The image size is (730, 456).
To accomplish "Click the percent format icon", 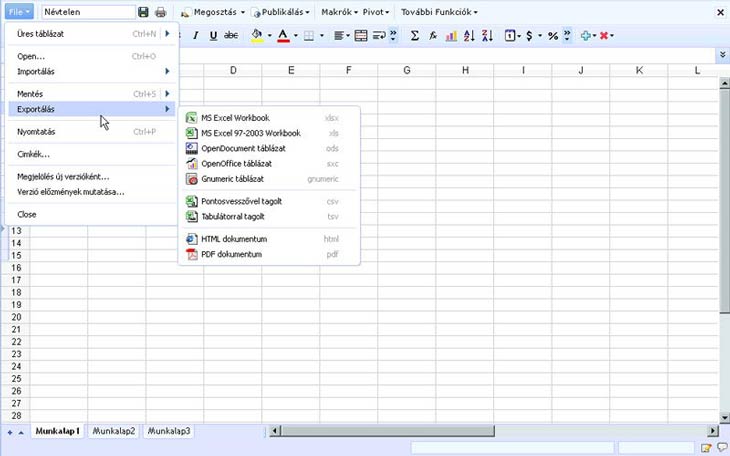I will tap(552, 36).
